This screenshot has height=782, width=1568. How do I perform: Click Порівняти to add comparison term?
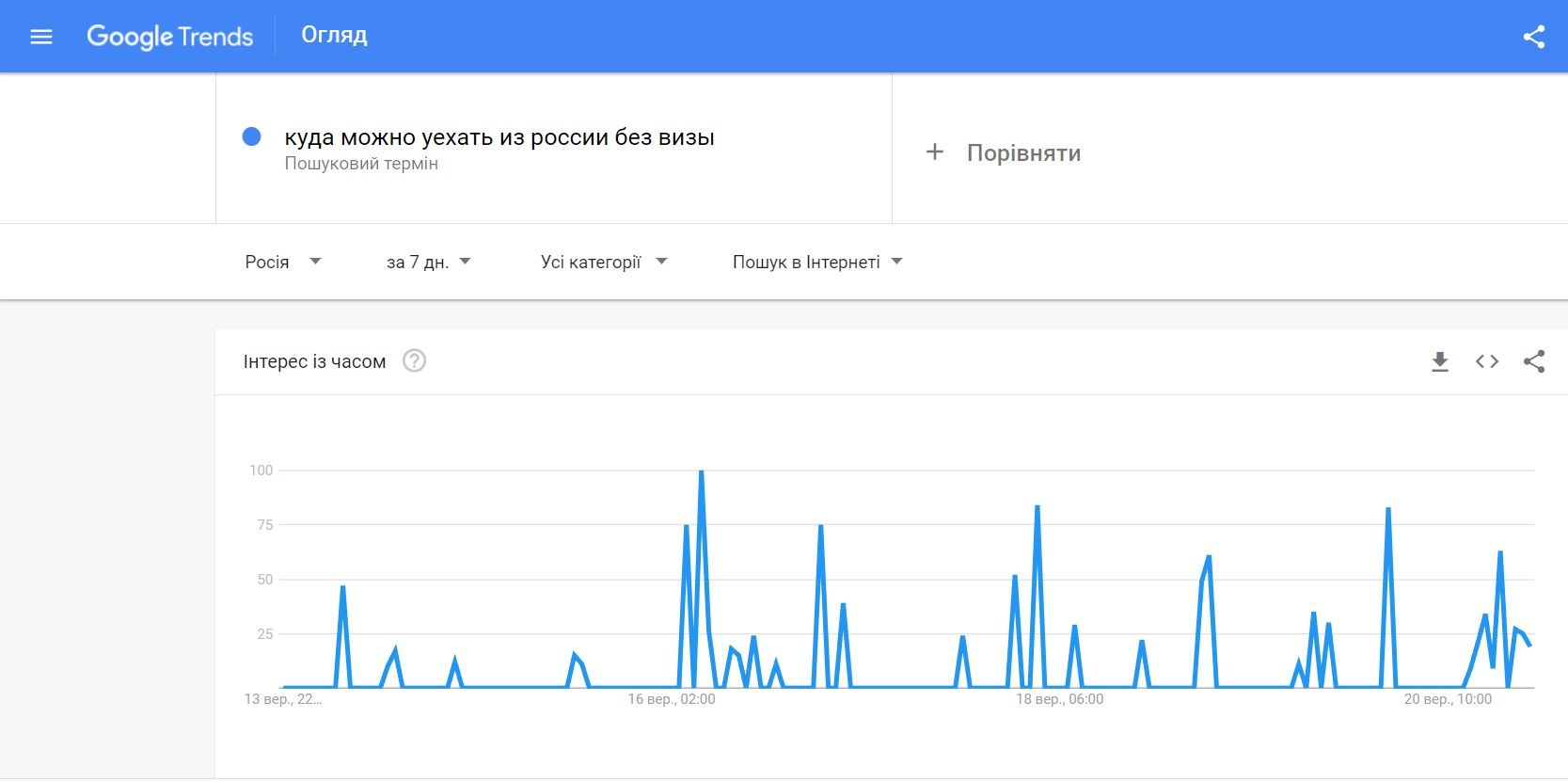[x=1023, y=153]
